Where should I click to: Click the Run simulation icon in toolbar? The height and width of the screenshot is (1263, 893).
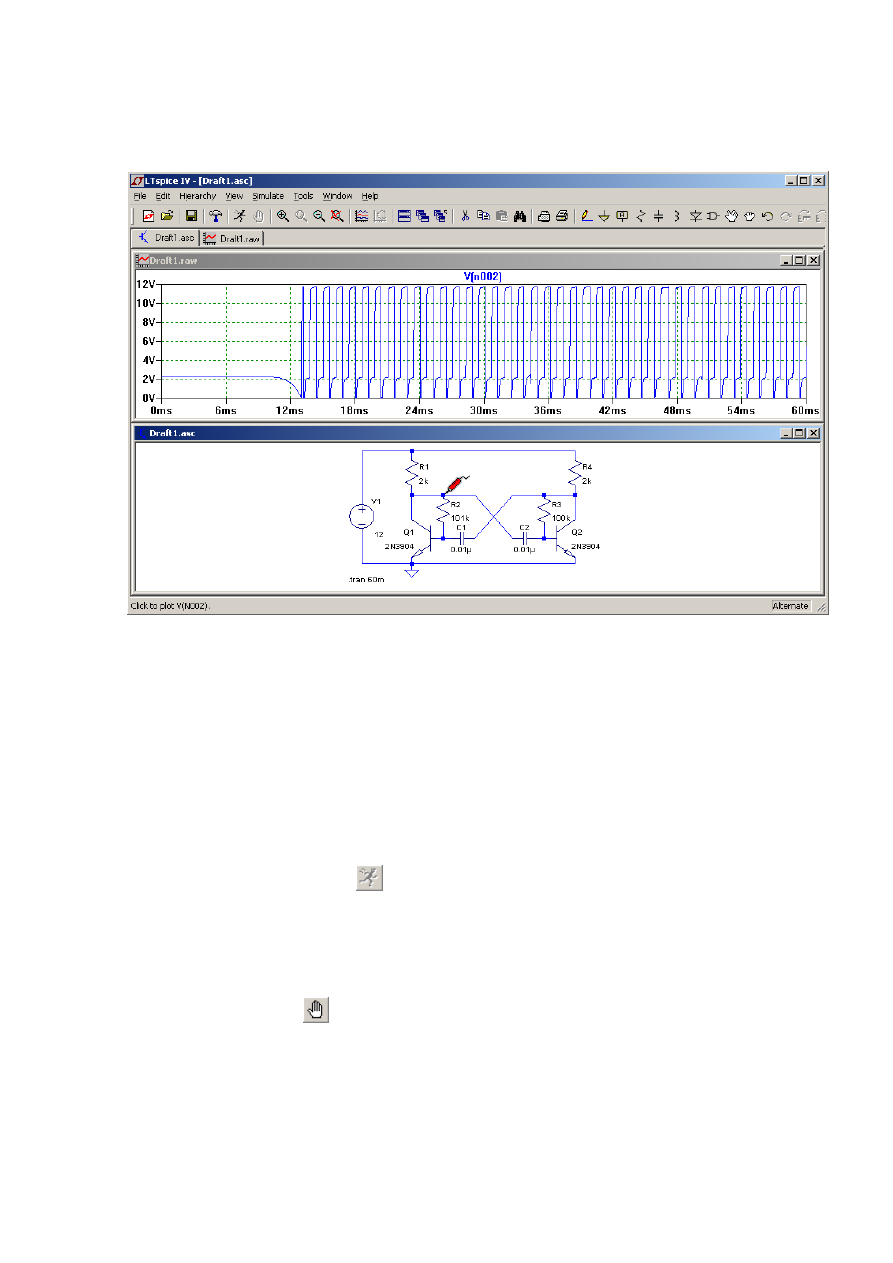point(240,215)
